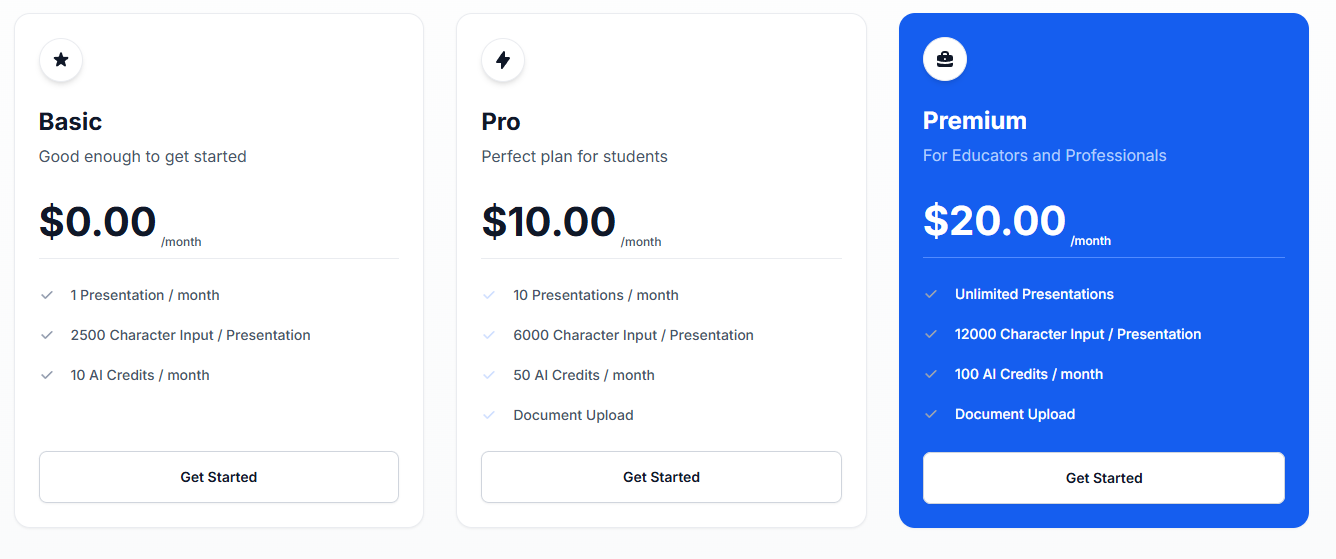The image size is (1336, 559).
Task: Click checkmark beside 10 AI Credits / month
Action: coord(47,375)
